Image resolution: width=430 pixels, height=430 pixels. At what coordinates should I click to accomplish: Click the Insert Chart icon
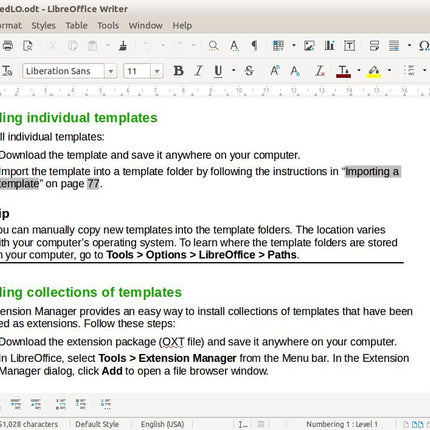[x=329, y=45]
